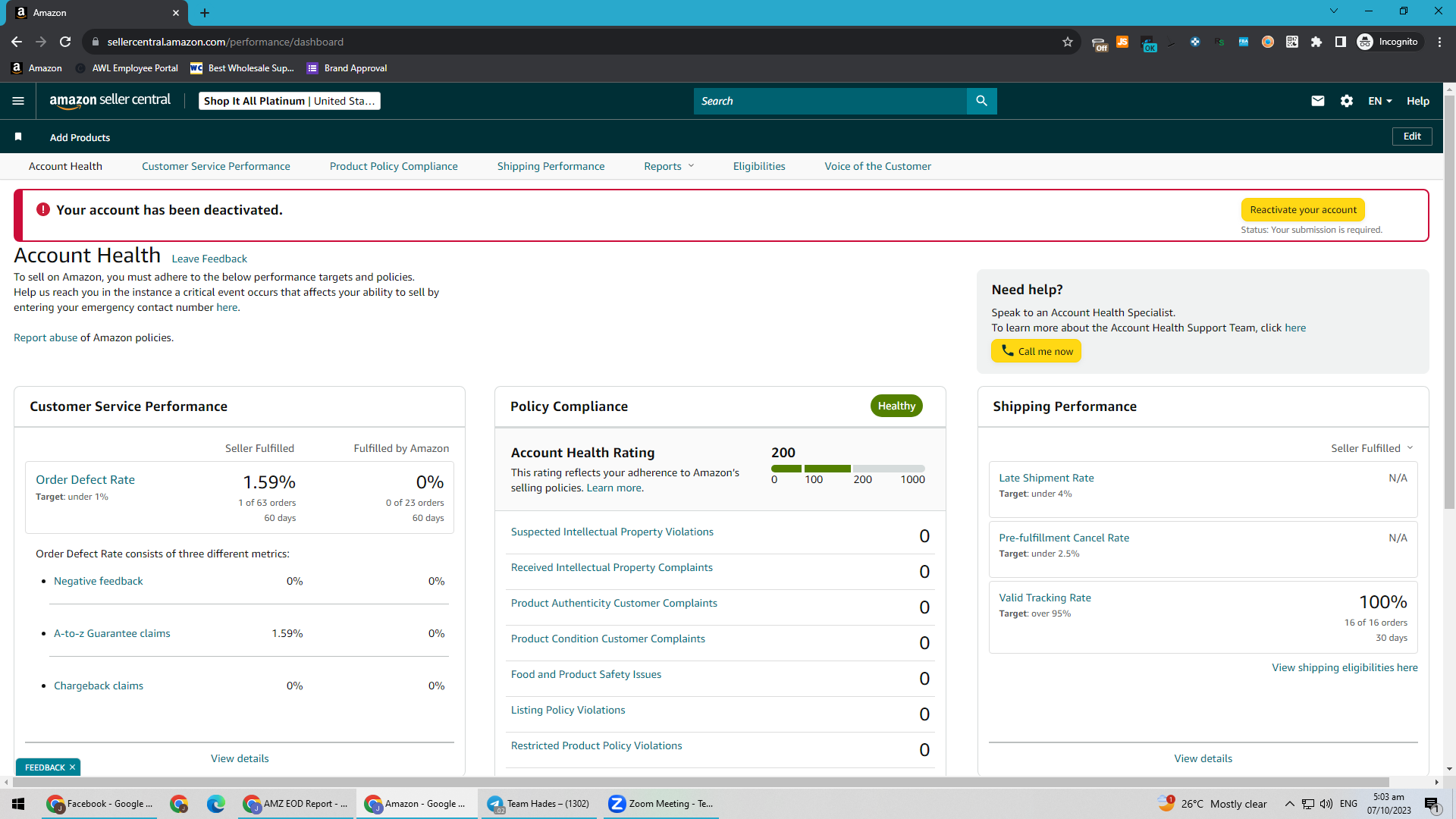Dismiss the FEEDBACK tab with its X

pos(72,767)
